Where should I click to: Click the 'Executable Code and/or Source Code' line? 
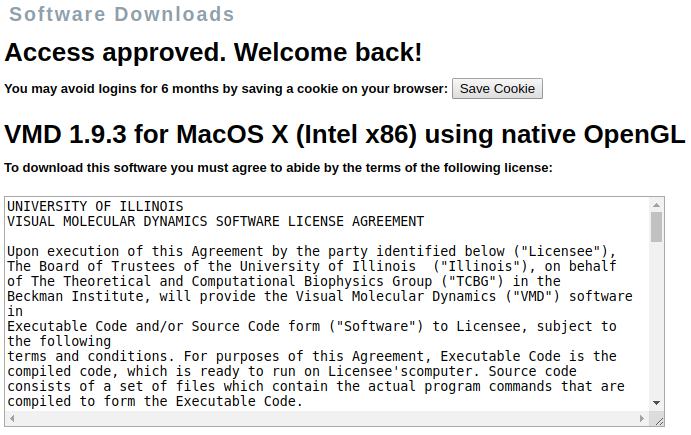click(x=312, y=326)
